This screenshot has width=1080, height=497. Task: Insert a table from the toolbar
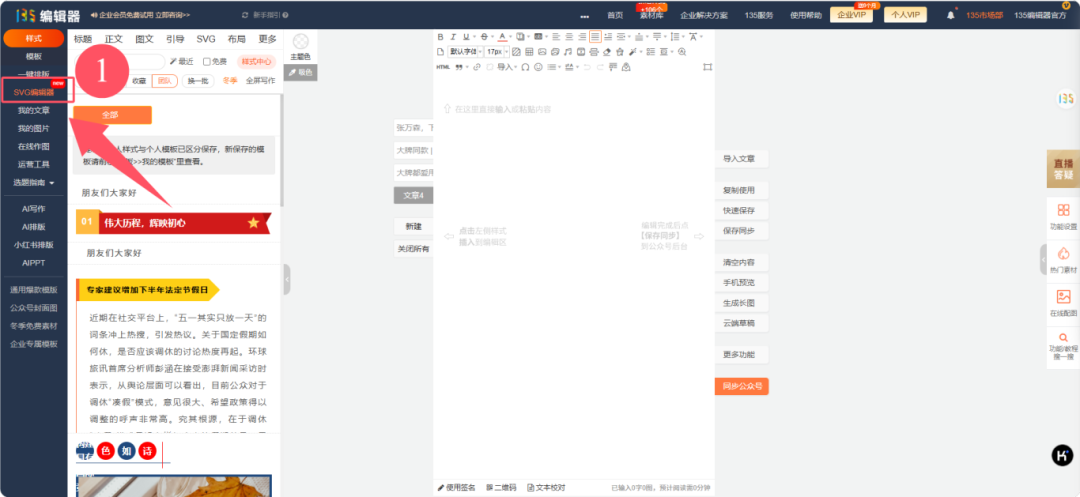point(529,52)
